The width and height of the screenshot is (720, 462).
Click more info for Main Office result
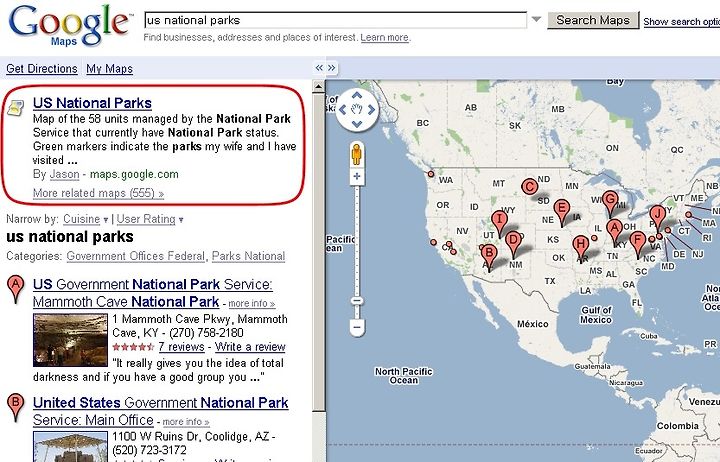pos(186,422)
